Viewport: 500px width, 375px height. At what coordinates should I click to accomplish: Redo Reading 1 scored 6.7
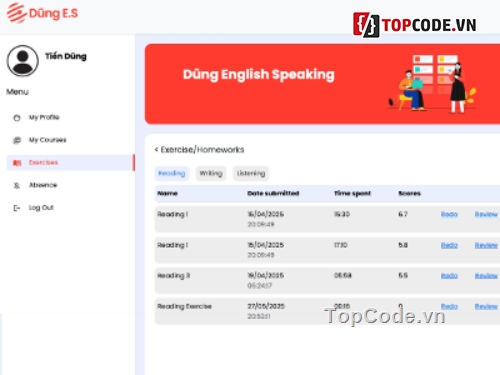coord(449,214)
